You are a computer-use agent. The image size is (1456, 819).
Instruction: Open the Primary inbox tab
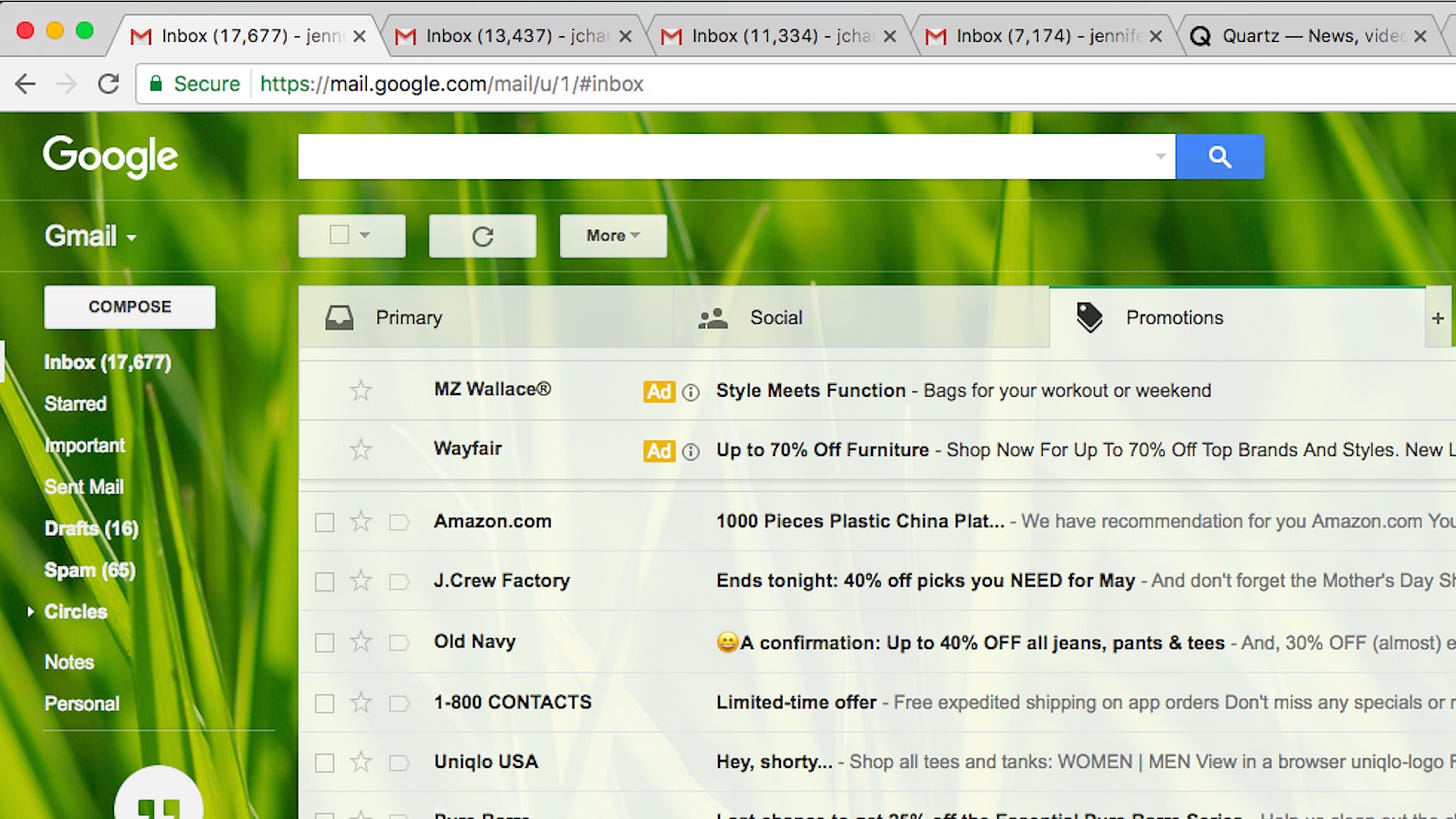click(486, 318)
